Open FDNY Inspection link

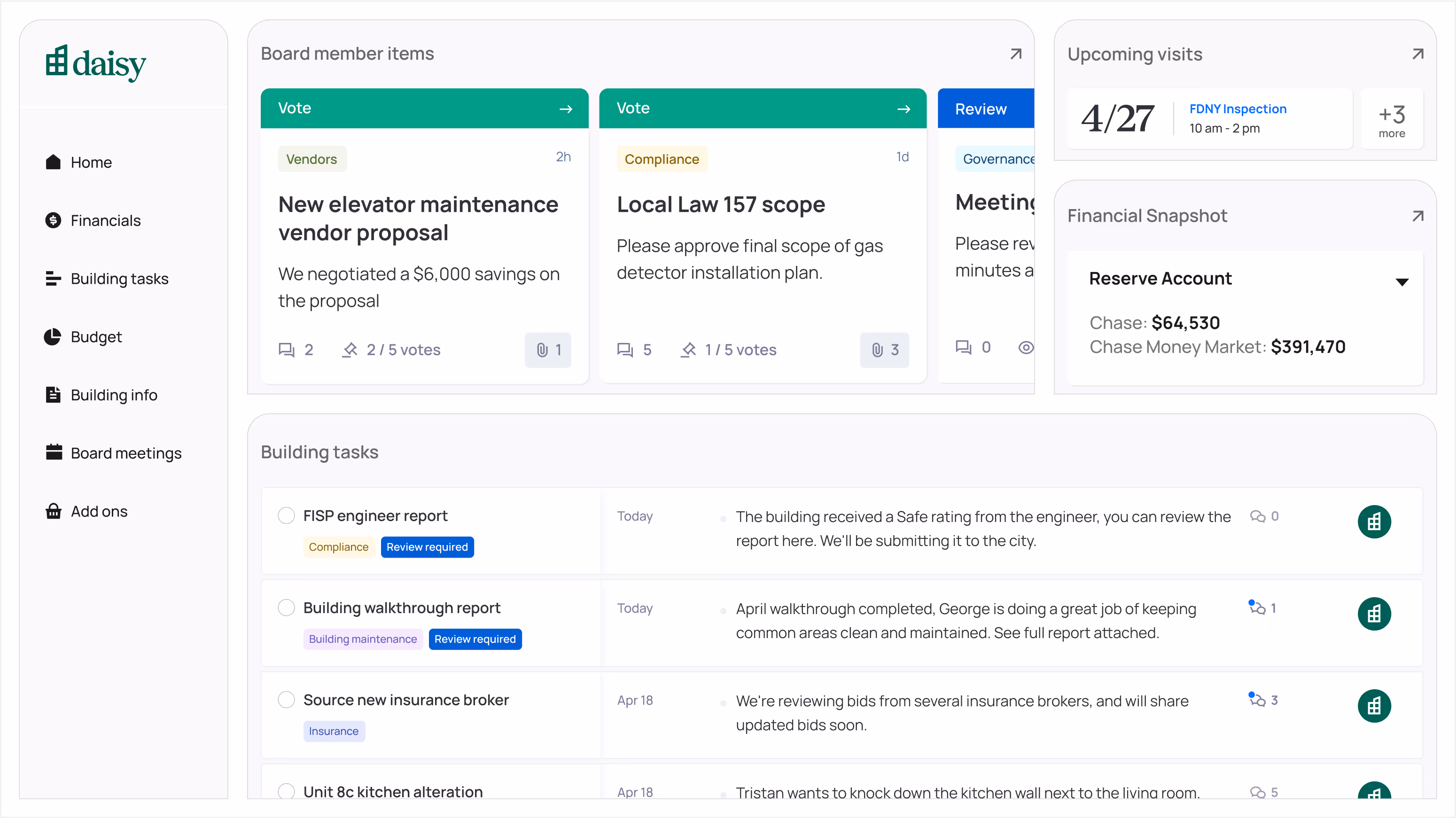tap(1237, 109)
